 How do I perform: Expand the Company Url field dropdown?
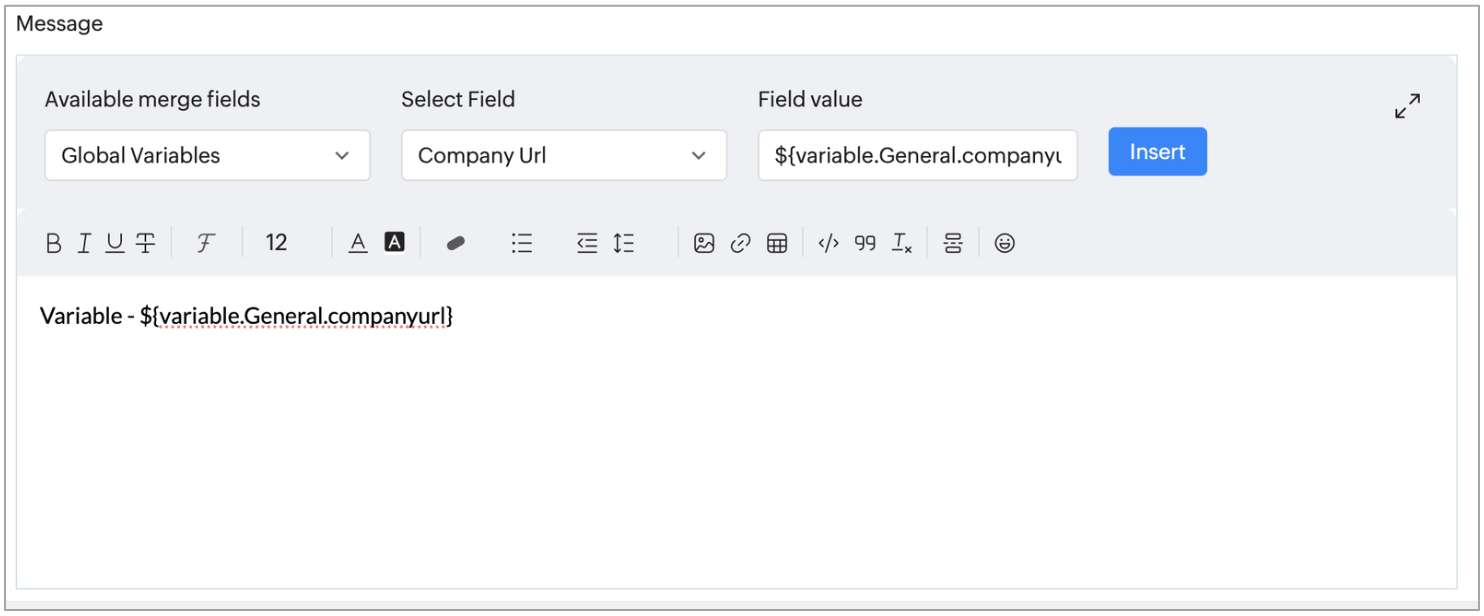pyautogui.click(x=563, y=155)
